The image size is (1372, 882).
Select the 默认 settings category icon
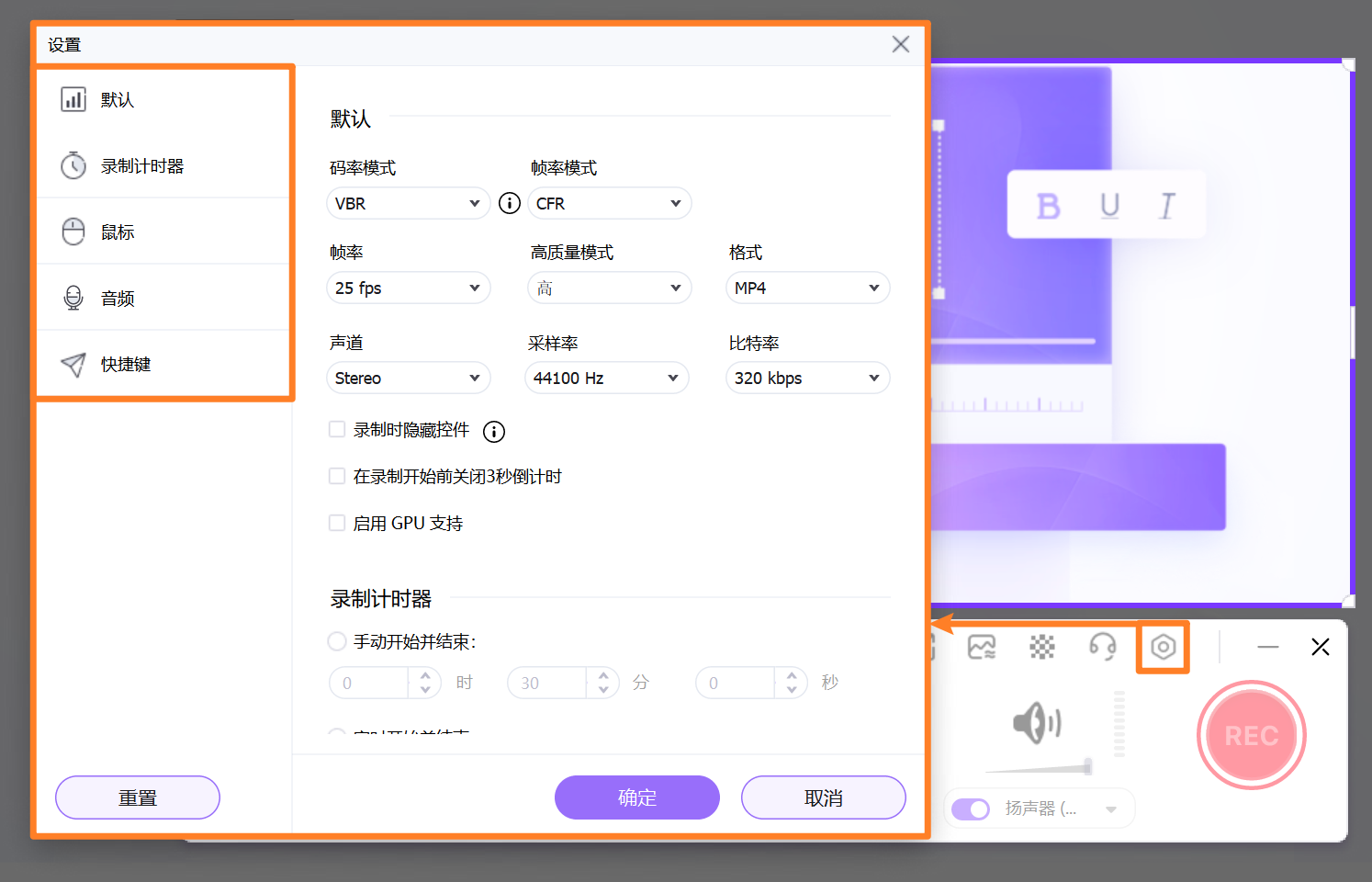coord(73,99)
